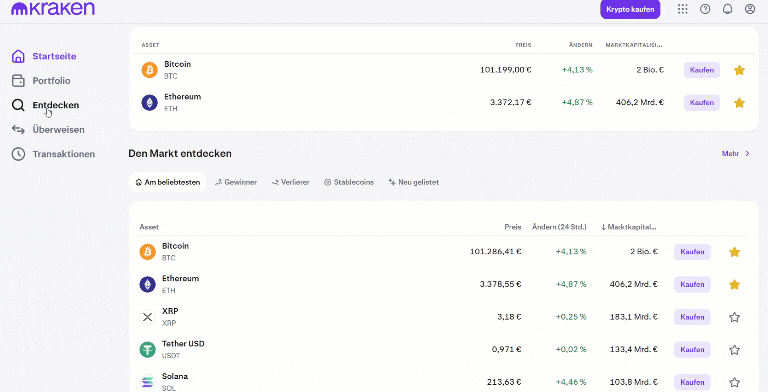Click Kaufen for XRP

pyautogui.click(x=692, y=317)
